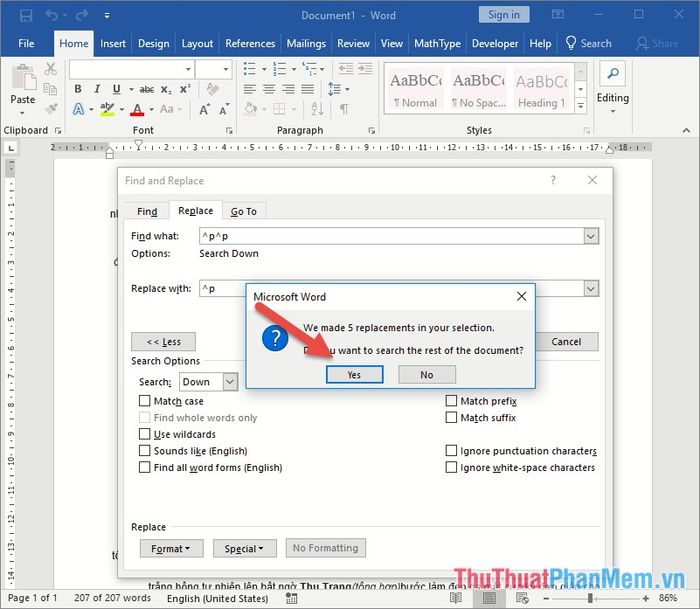Click the Center alignment icon
The image size is (700, 609).
pos(269,89)
